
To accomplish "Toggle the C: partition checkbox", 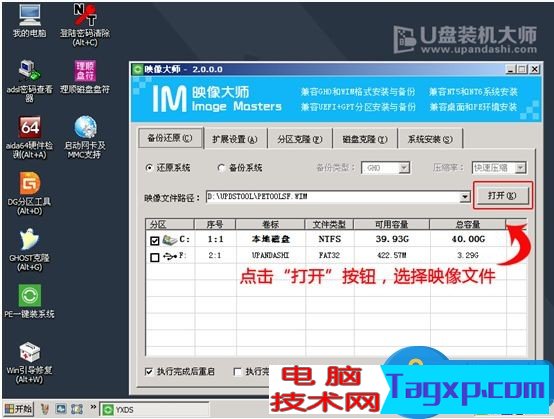I will pos(154,241).
